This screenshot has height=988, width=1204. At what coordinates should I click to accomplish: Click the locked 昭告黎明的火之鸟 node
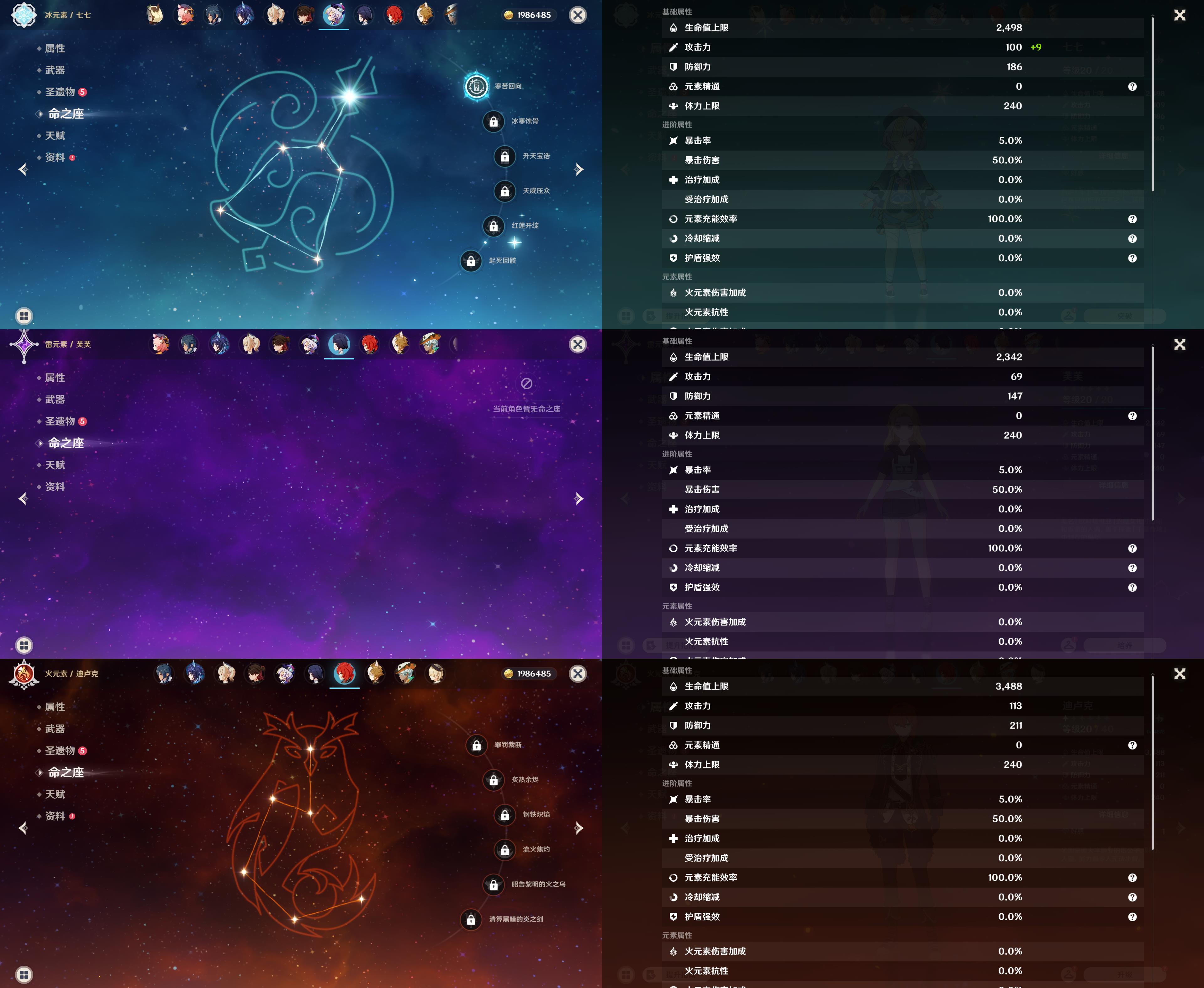tap(493, 884)
